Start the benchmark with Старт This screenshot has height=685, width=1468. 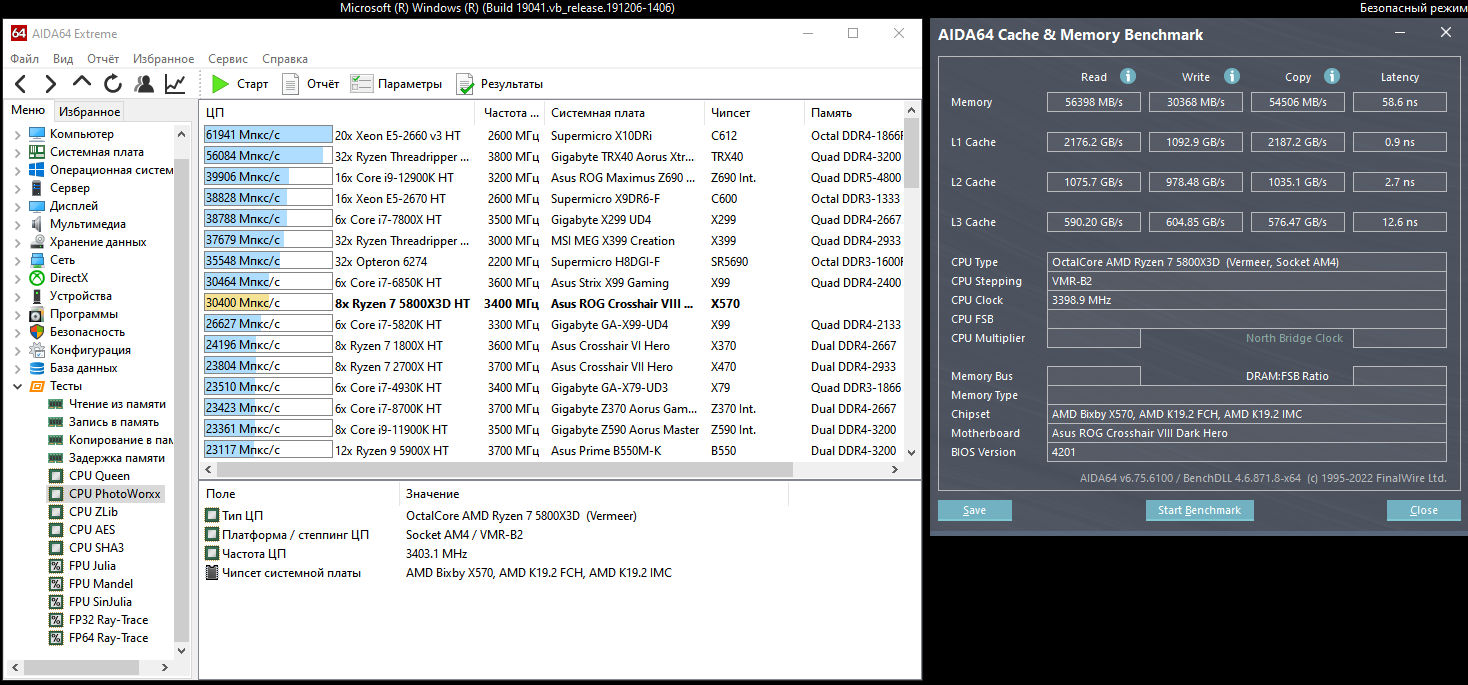(240, 84)
